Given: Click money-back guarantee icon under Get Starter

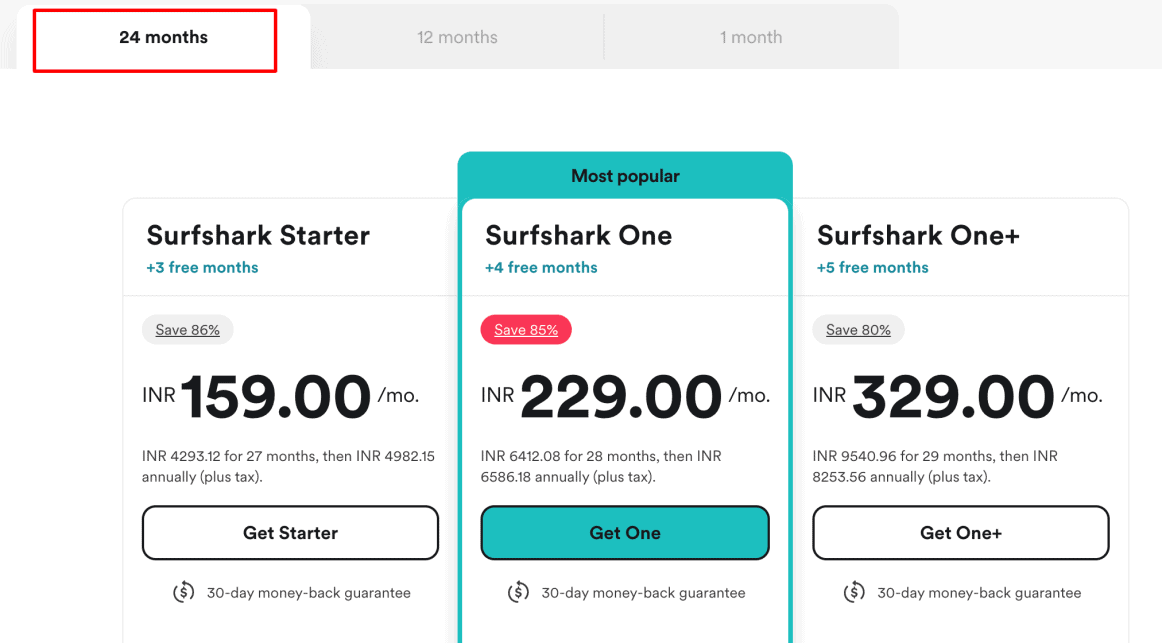Looking at the screenshot, I should (183, 593).
